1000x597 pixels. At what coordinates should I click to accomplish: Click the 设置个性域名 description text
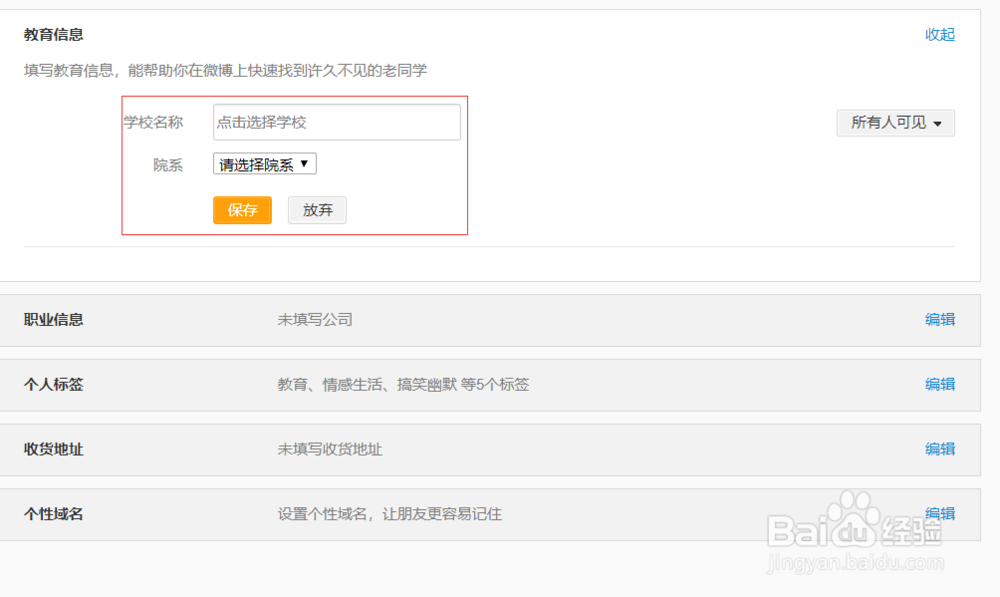coord(390,514)
